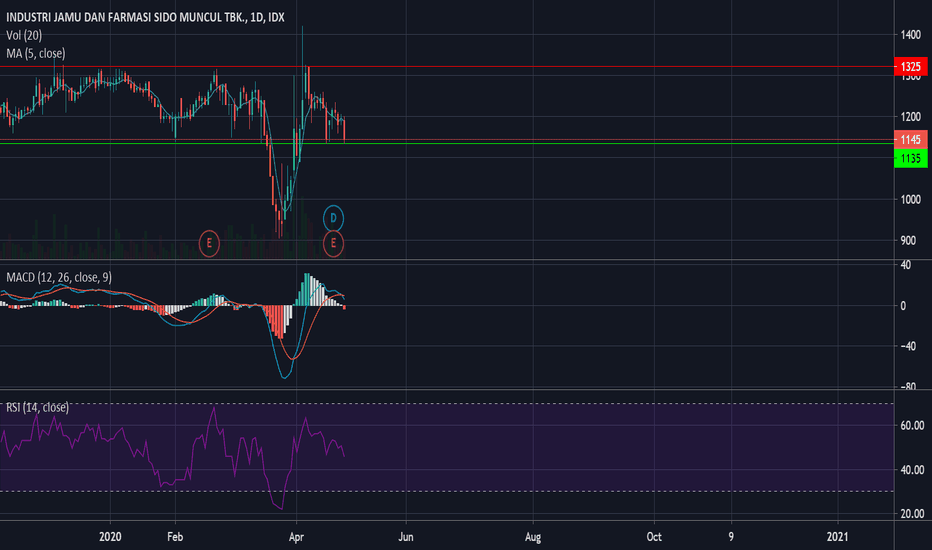
Task: Click the Aug label on the time axis
Action: pos(533,537)
